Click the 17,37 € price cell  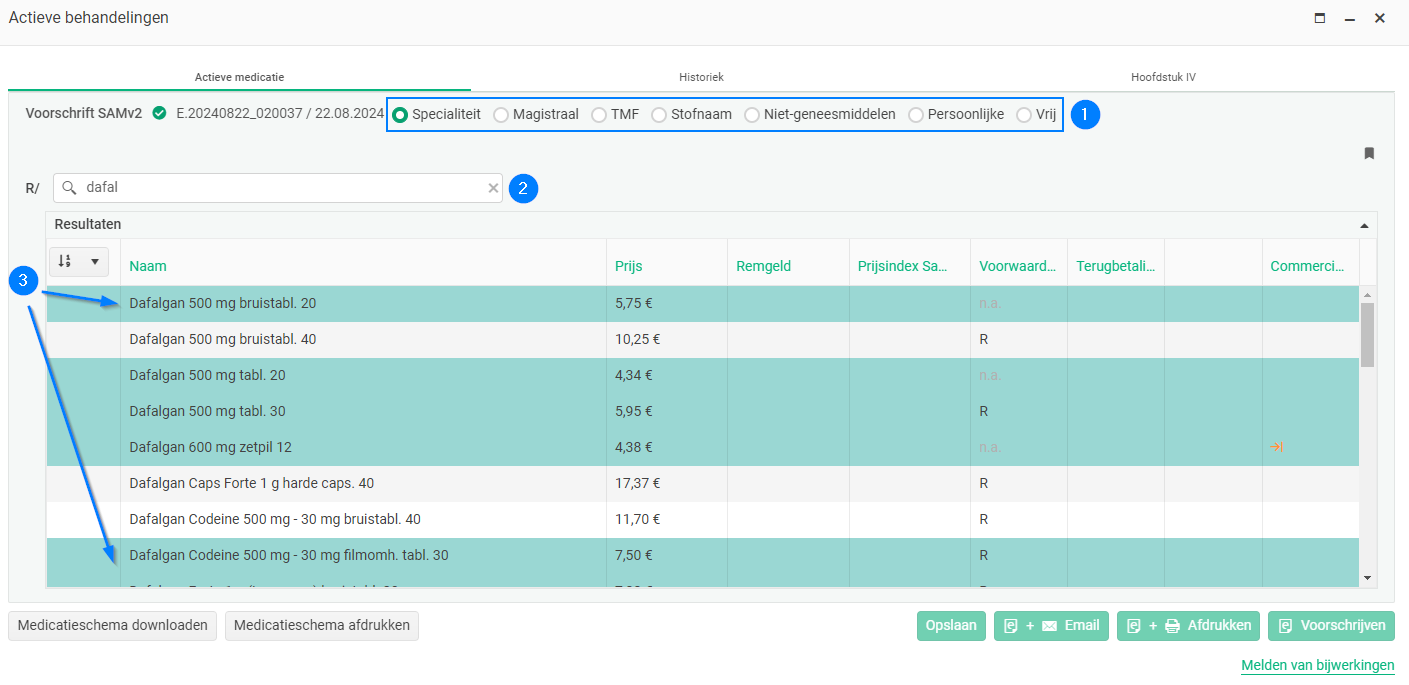[x=666, y=483]
